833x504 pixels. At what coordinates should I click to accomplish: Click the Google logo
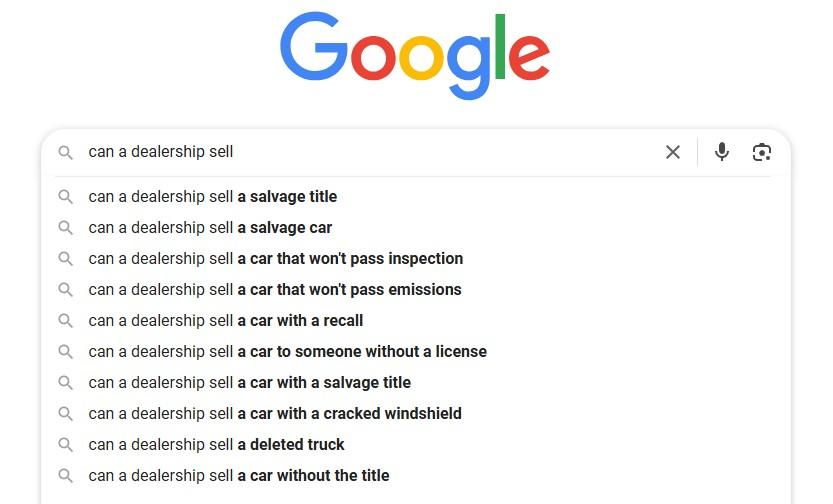415,55
